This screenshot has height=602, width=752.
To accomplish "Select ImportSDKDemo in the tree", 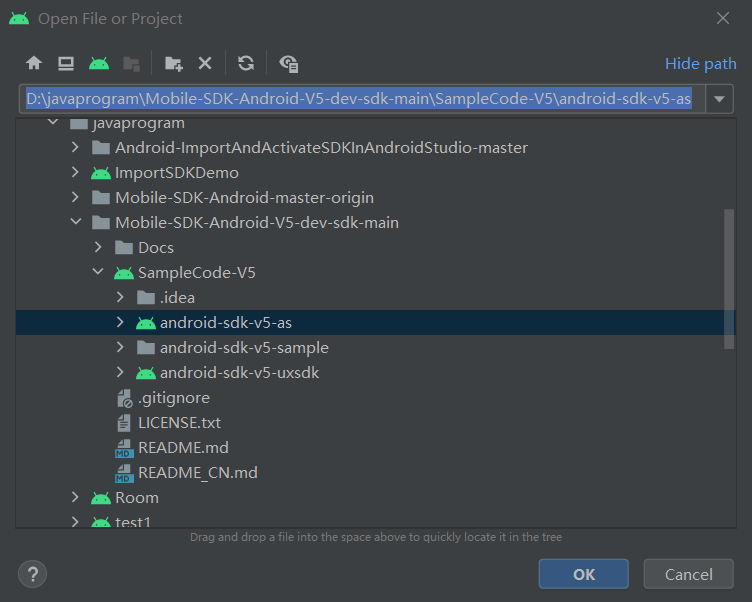I will tap(176, 173).
